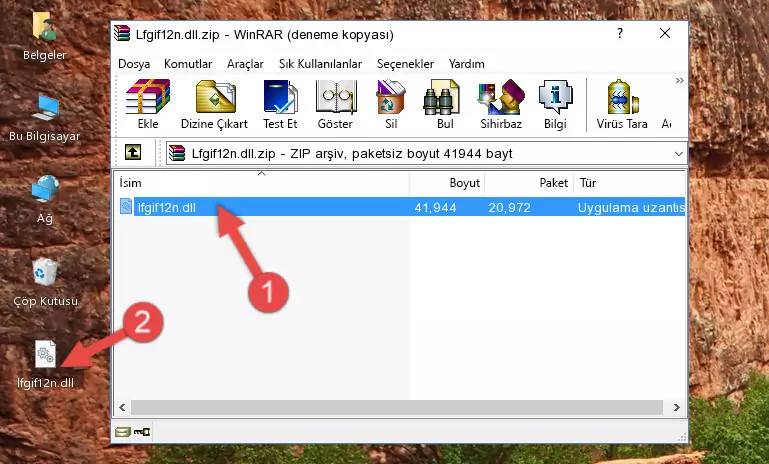This screenshot has height=464, width=769.
Task: Select the Belgeler desktop folder
Action: [x=44, y=36]
